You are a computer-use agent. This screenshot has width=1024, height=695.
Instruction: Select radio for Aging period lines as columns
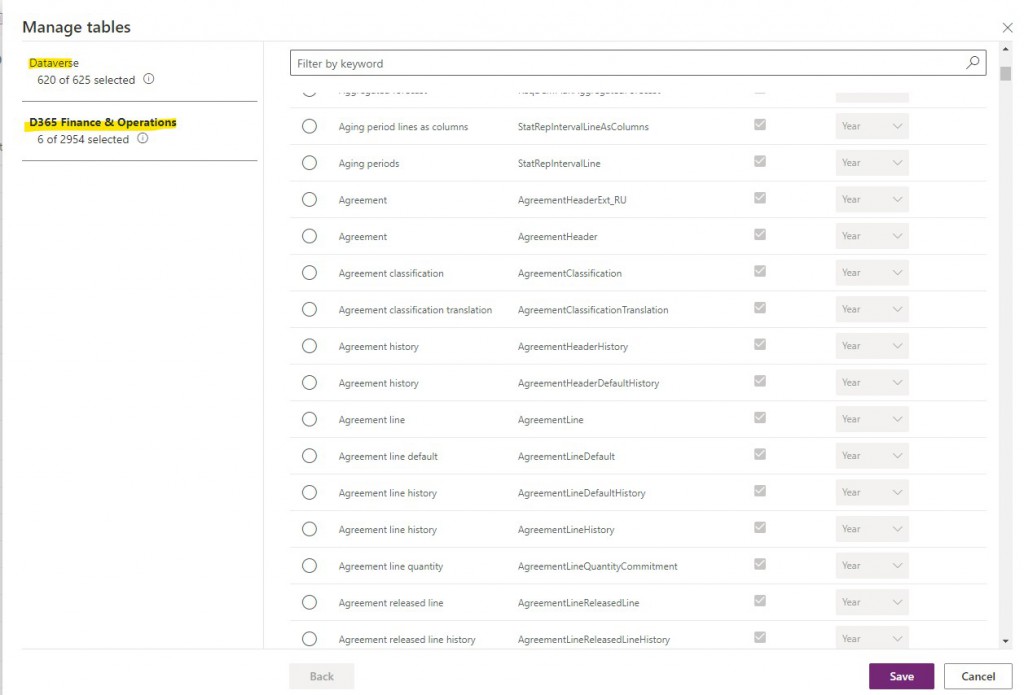(x=310, y=126)
